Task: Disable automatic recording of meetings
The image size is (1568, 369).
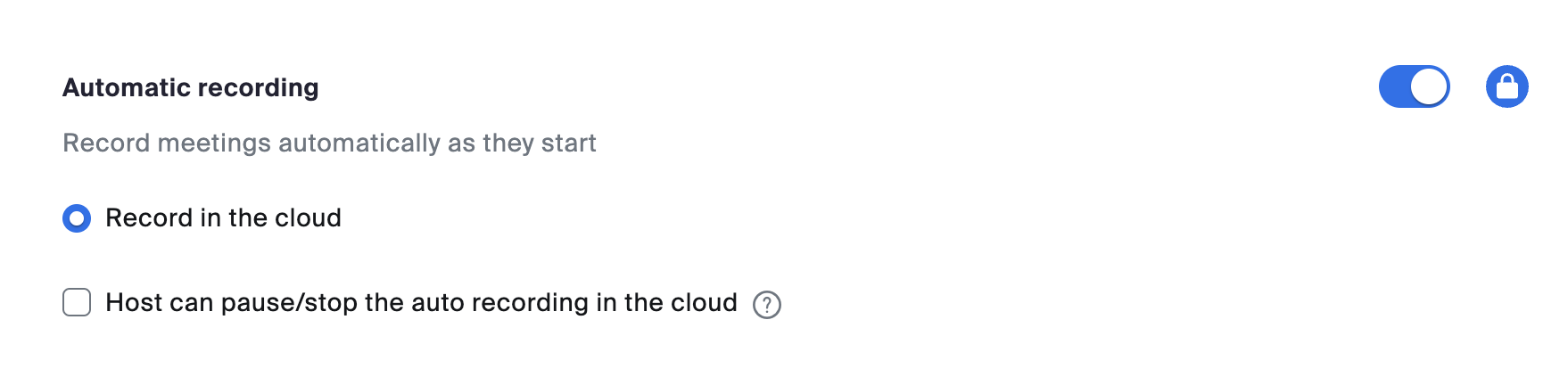Action: [x=1414, y=86]
